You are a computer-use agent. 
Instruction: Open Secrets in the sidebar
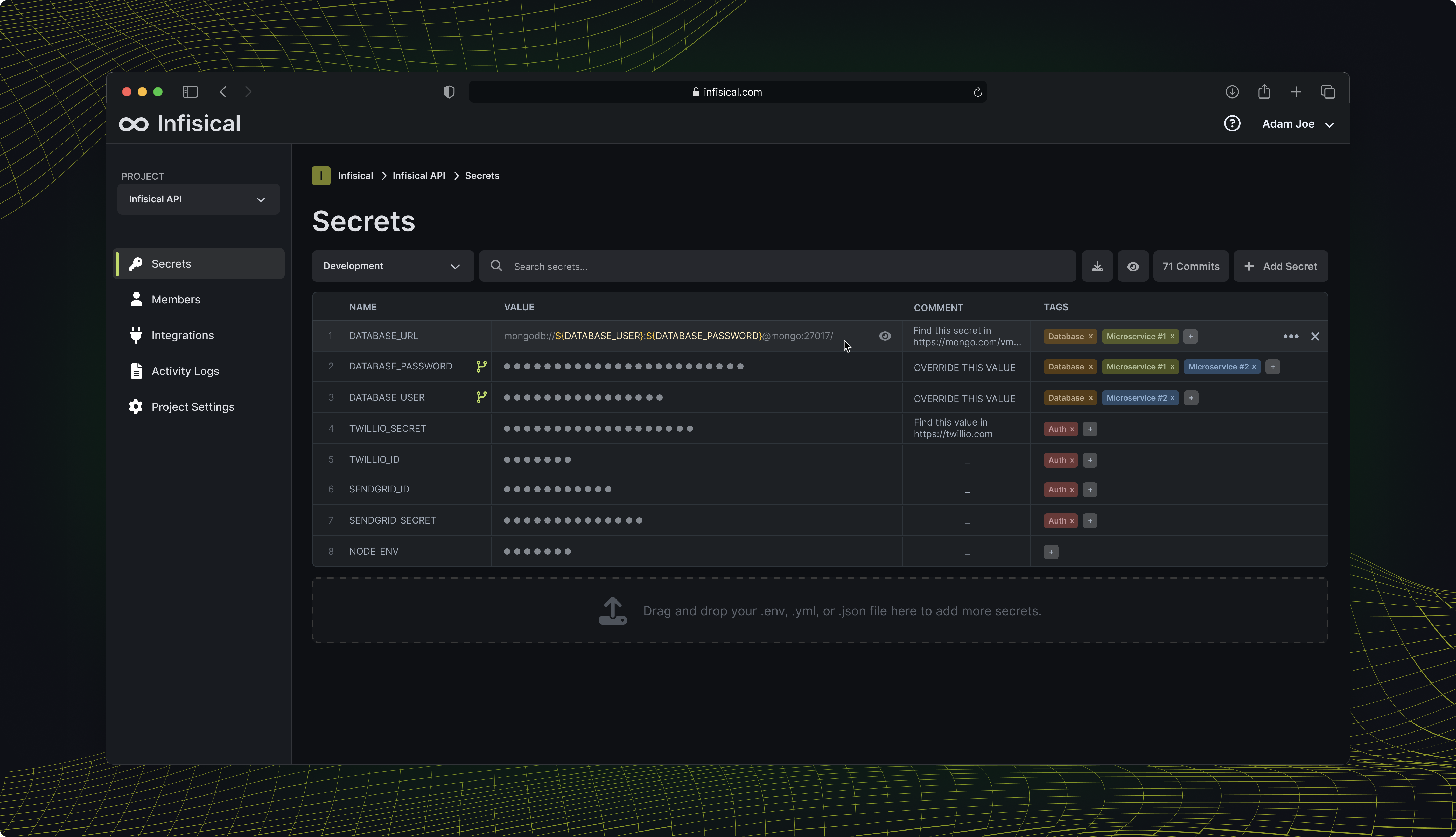click(x=199, y=264)
